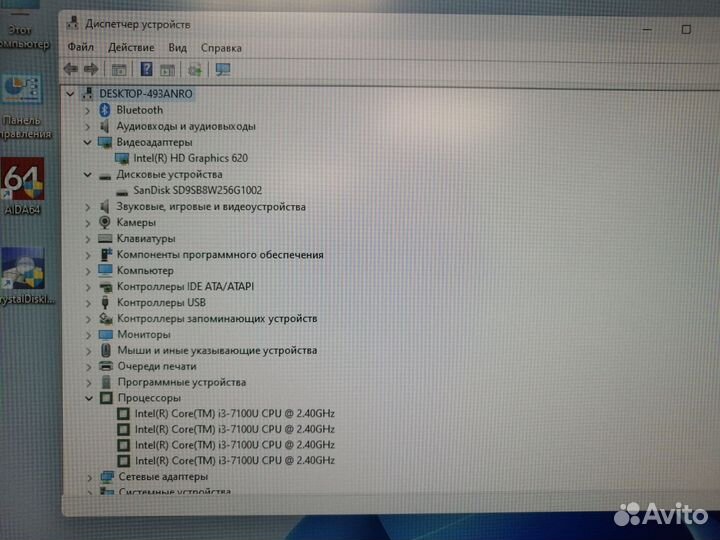Open the Панель управления desktop icon

click(23, 108)
